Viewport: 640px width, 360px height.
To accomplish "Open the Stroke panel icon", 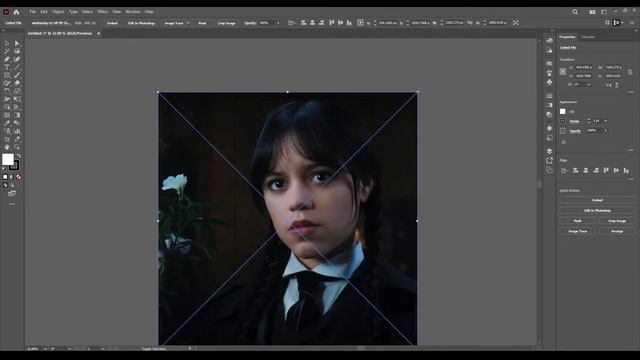I will [x=549, y=96].
